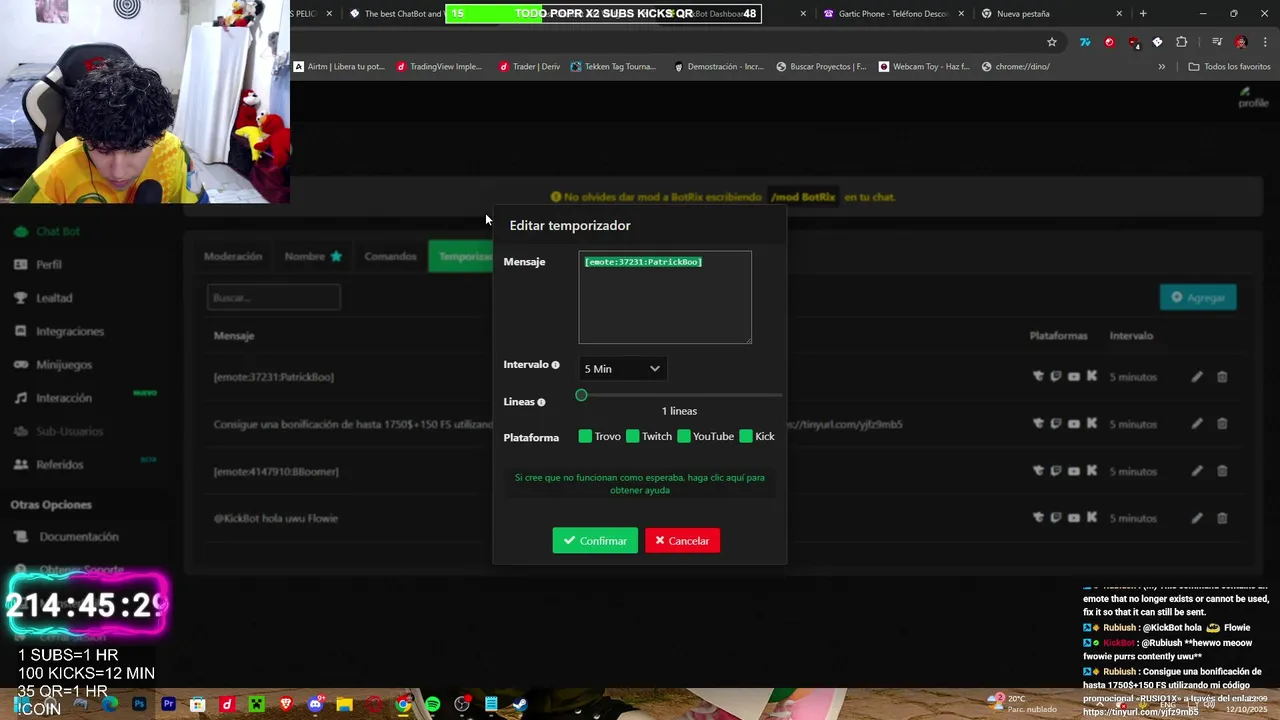Confirm the timer edit with Confirmar
The width and height of the screenshot is (1280, 720).
click(595, 541)
